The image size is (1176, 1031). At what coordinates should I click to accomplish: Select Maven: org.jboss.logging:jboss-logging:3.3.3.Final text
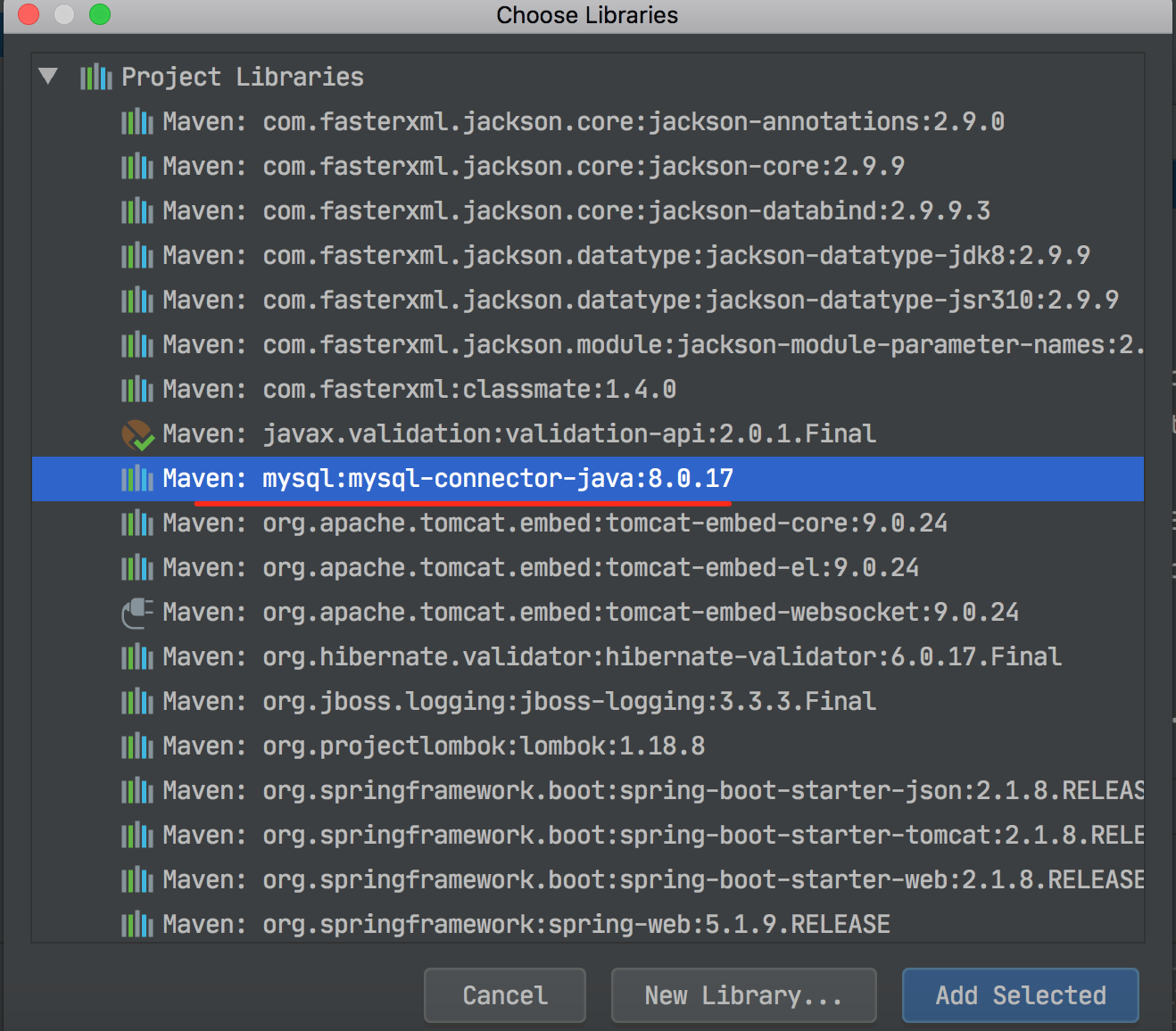519,701
